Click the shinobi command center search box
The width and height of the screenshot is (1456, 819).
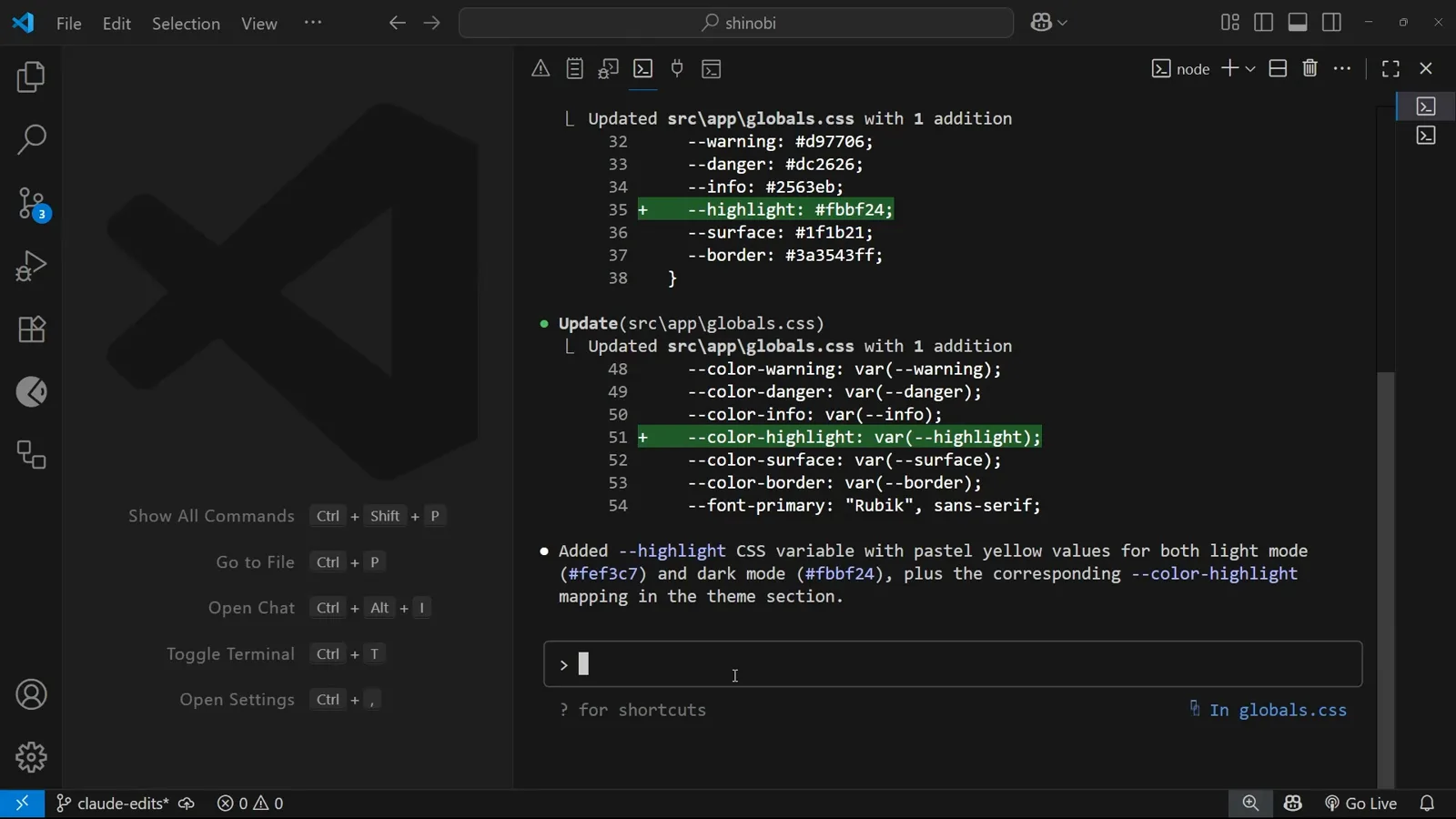click(x=736, y=23)
